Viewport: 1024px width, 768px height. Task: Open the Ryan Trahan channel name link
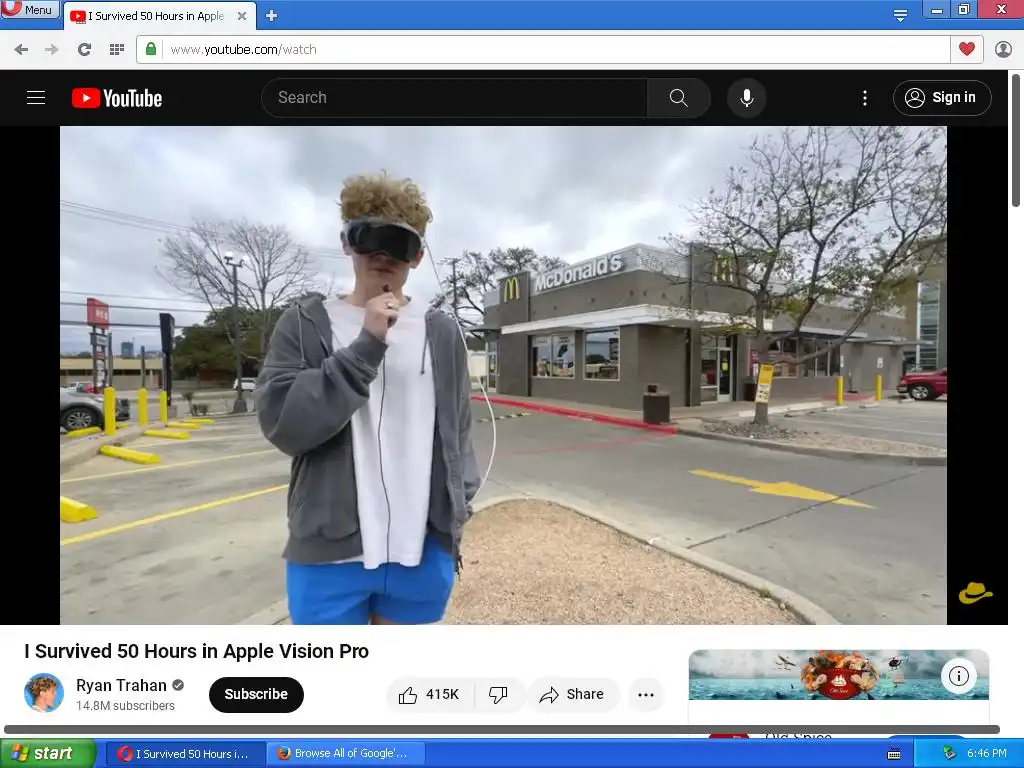point(121,685)
